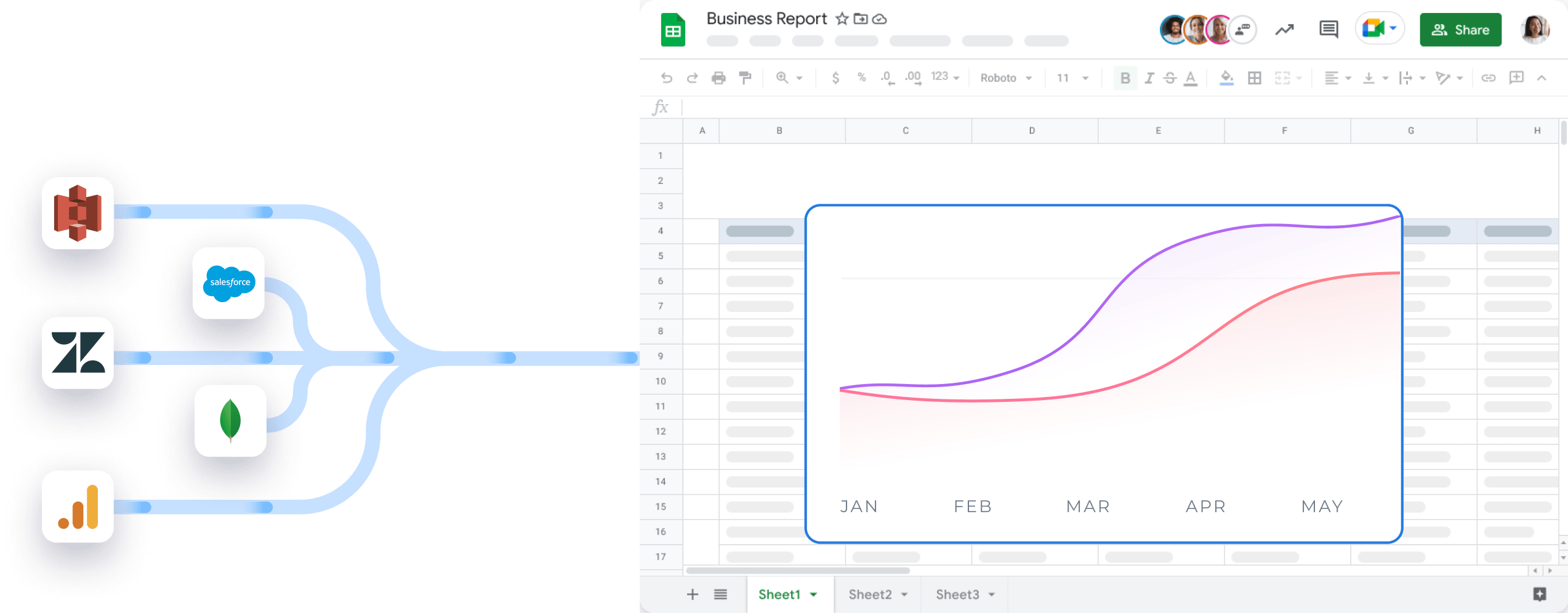Open the 123 more formats dropdown
This screenshot has height=613, width=1568.
945,77
